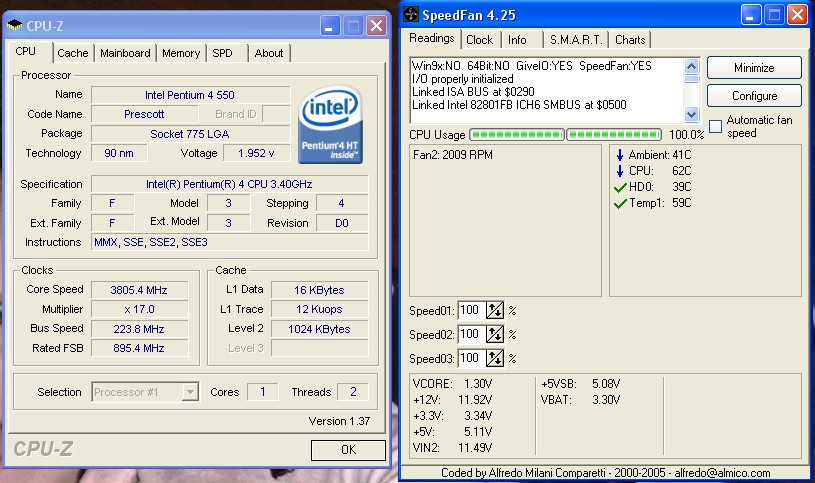815x483 pixels.
Task: Click the Revision value 'D0'
Action: coord(342,223)
